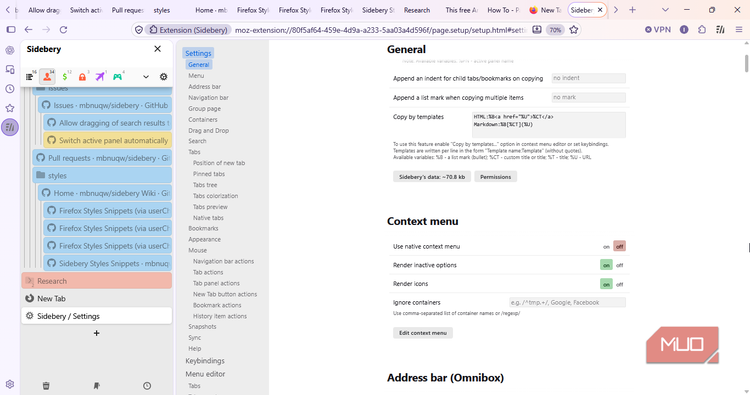The image size is (750, 395).
Task: Click the Permissions button
Action: pyautogui.click(x=496, y=177)
